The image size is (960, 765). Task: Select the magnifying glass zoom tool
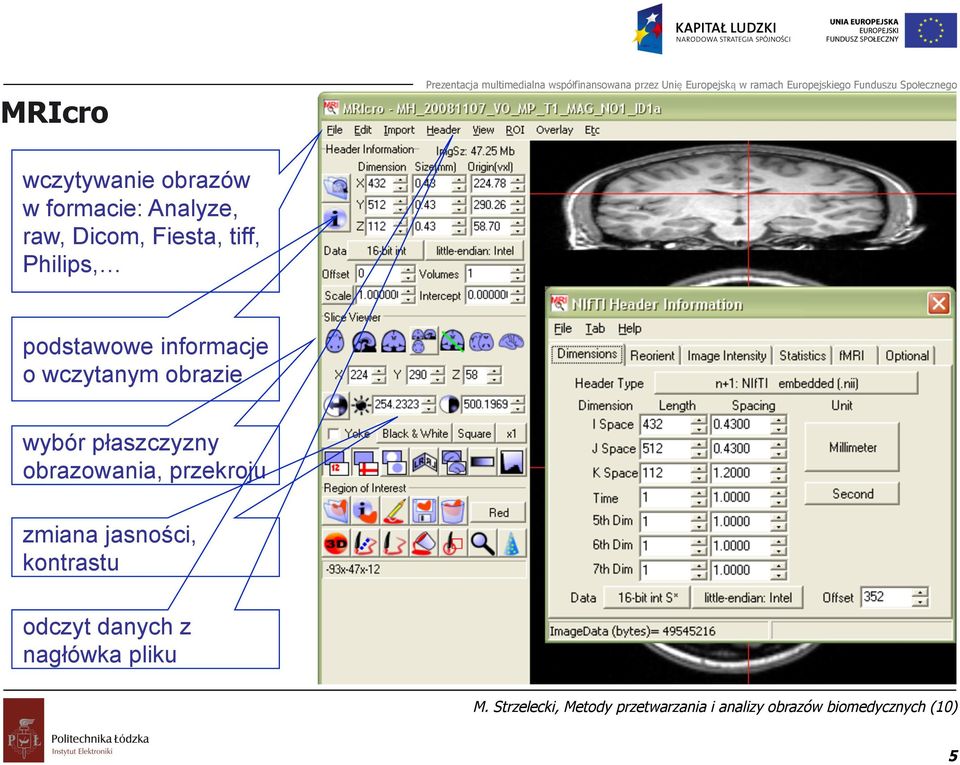point(483,543)
